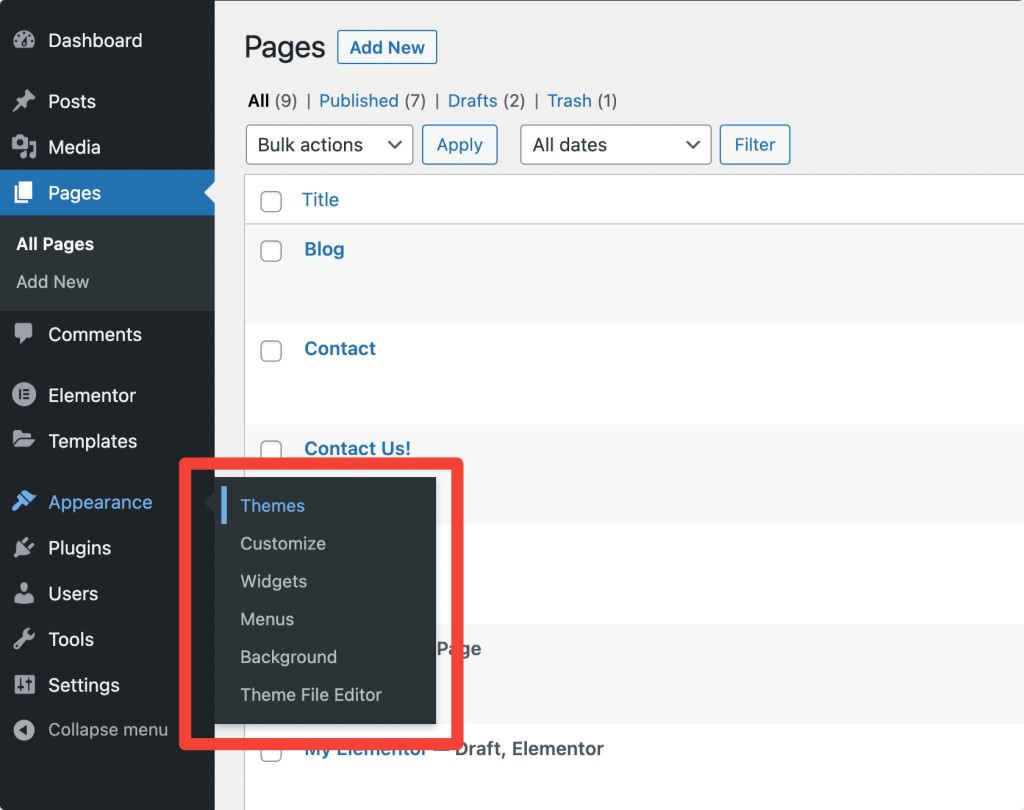
Task: Click the Pages document icon
Action: (24, 192)
